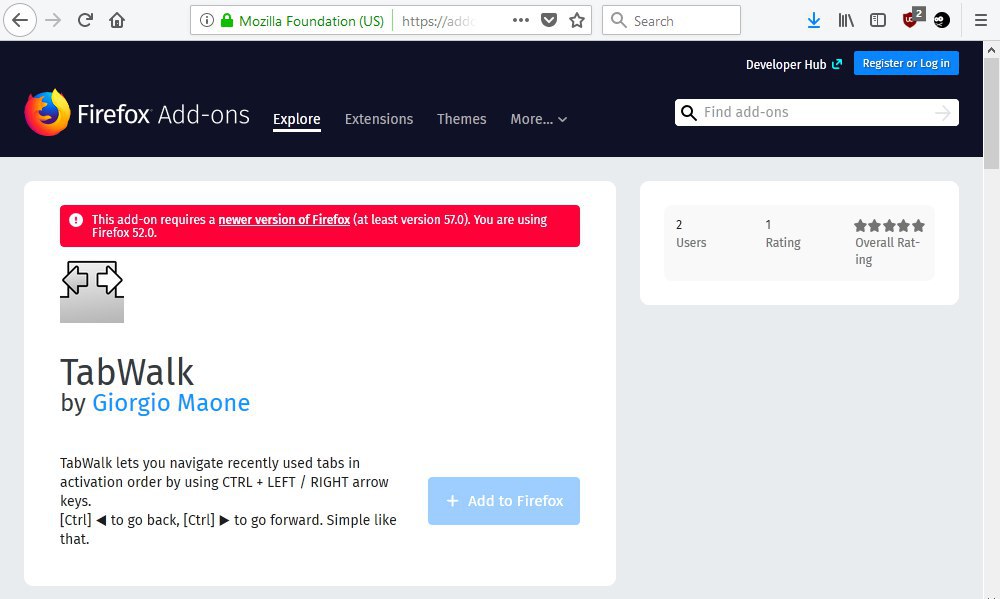Focus the Find add-ons search field
This screenshot has height=599, width=1000.
point(816,112)
